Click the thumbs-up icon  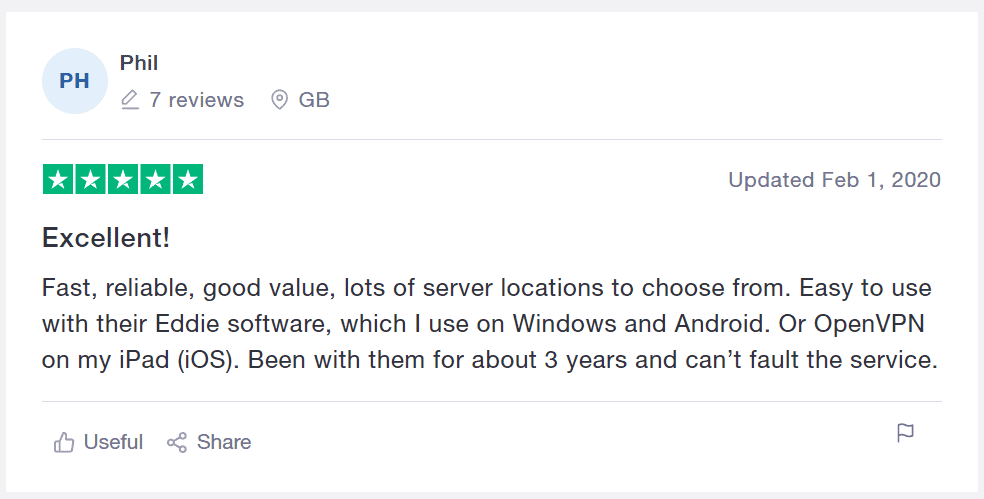64,442
